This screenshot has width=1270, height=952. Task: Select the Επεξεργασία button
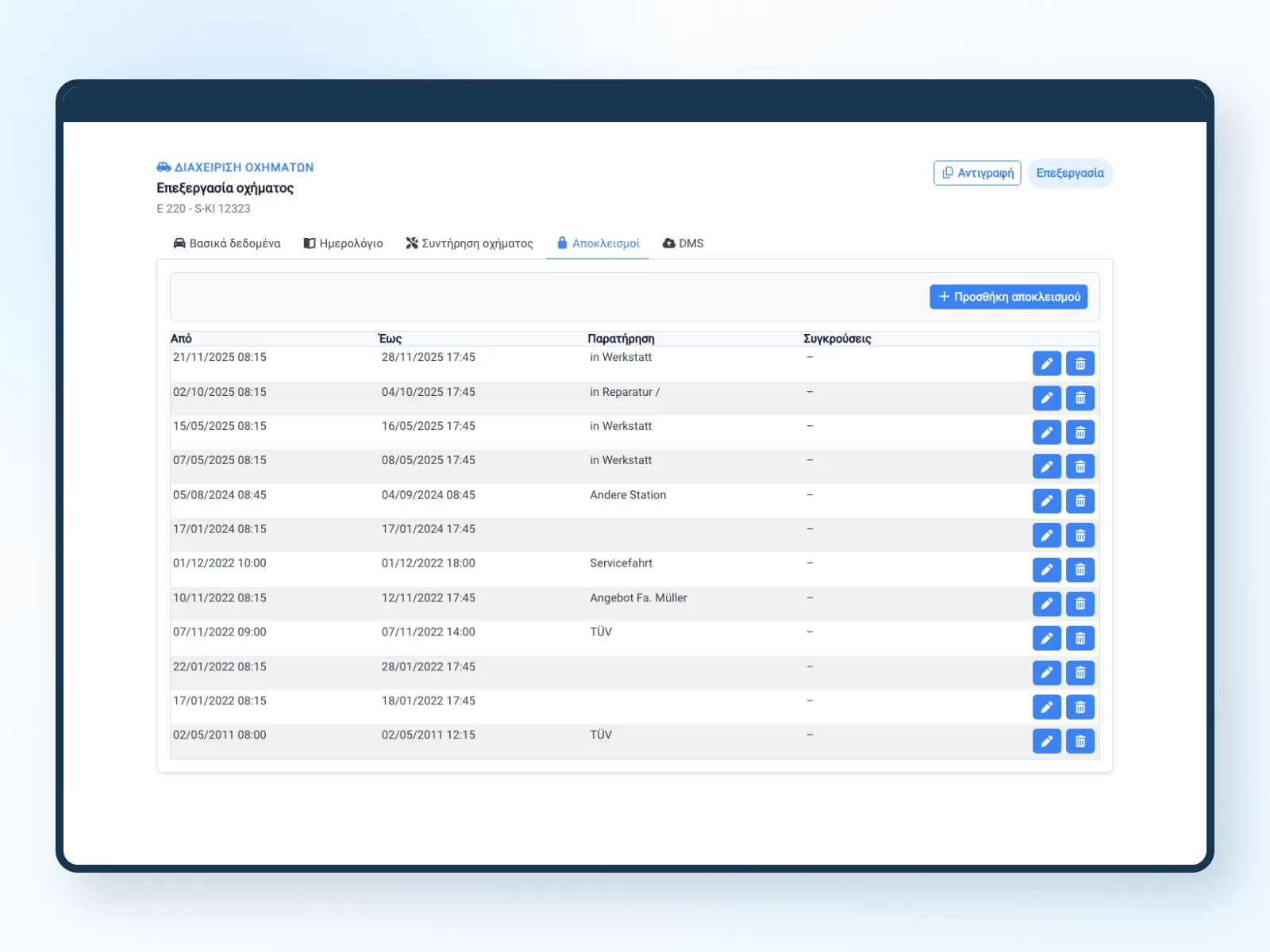(x=1070, y=173)
